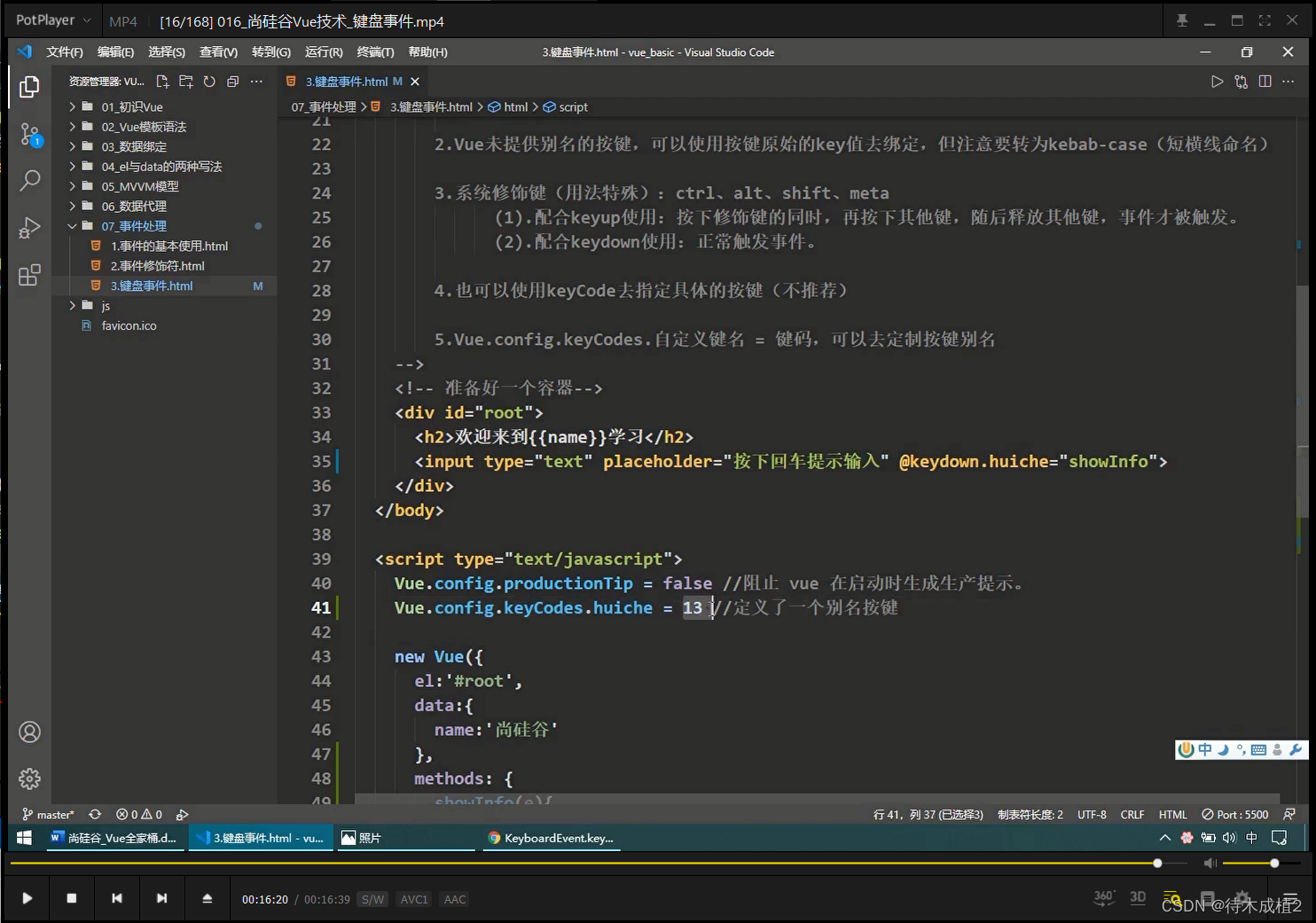
Task: Change CRLF end of line sequence
Action: (1132, 814)
